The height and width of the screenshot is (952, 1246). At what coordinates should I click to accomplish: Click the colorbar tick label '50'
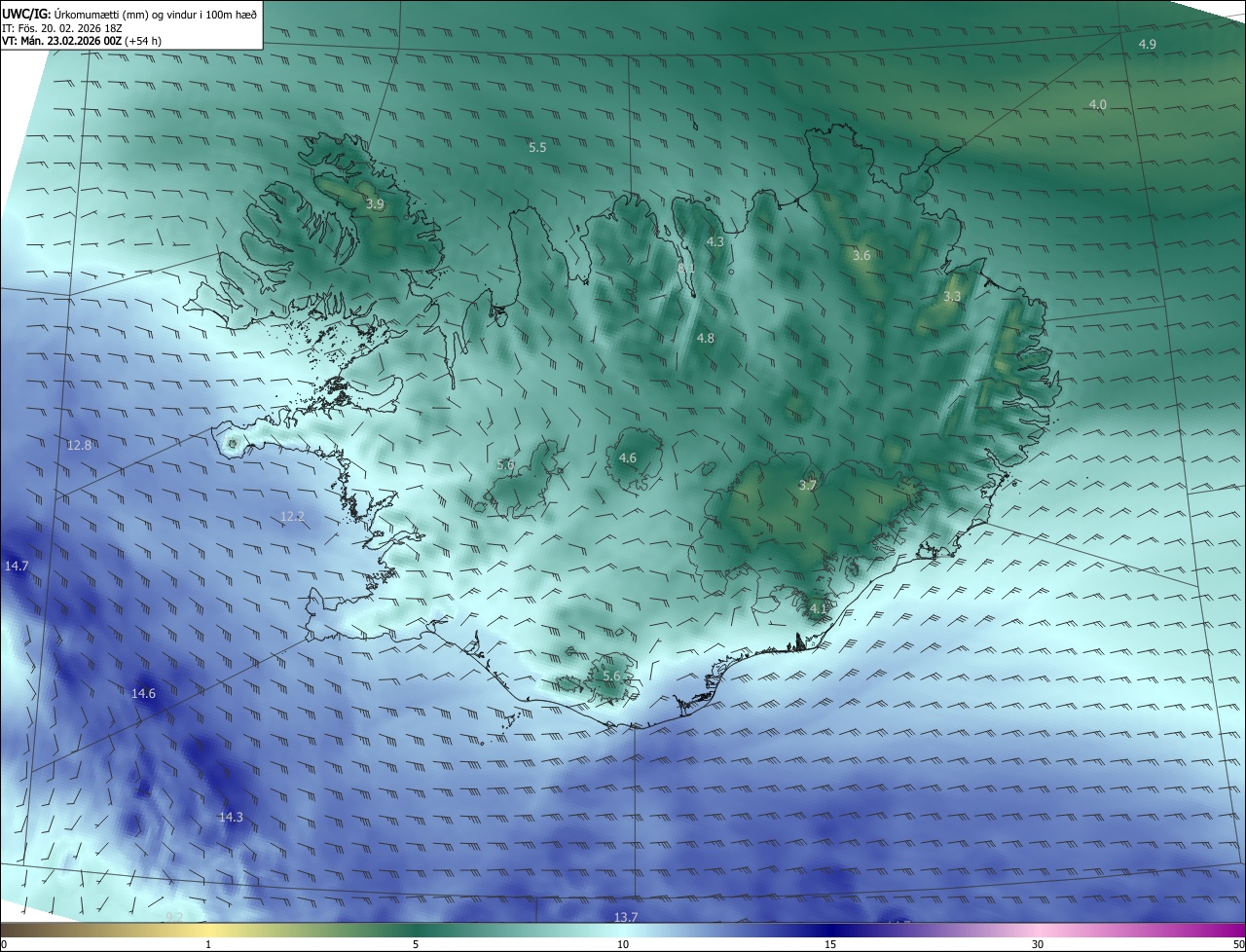tap(1238, 944)
